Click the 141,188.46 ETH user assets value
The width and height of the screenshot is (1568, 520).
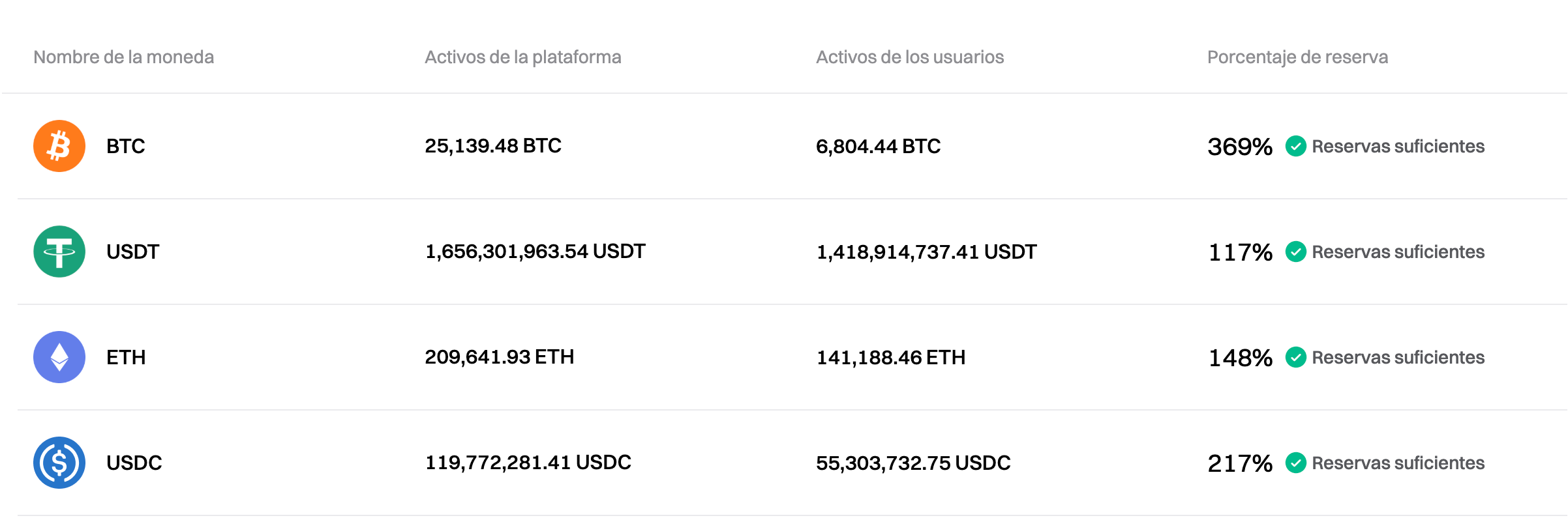click(x=890, y=357)
